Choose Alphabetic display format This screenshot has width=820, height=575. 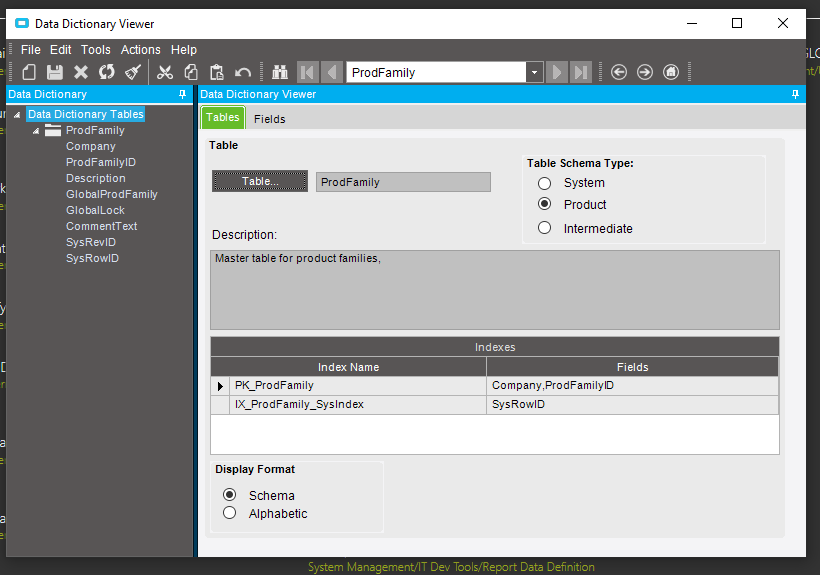(229, 513)
